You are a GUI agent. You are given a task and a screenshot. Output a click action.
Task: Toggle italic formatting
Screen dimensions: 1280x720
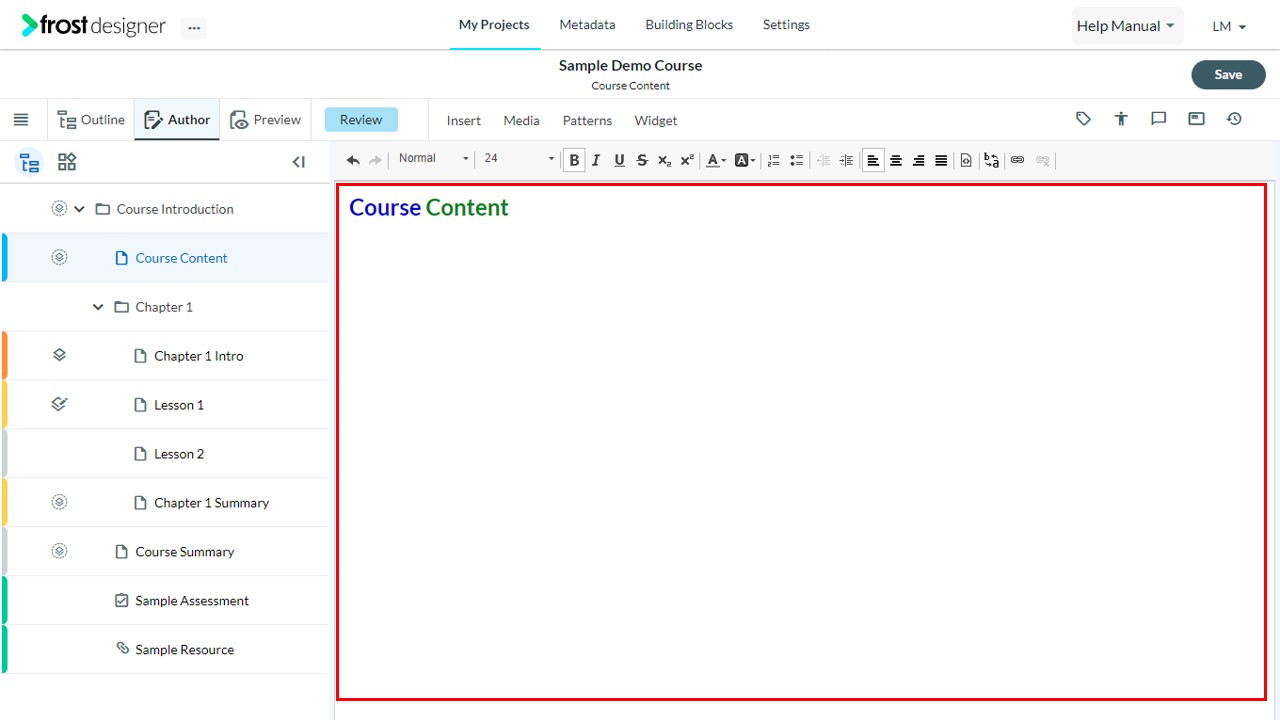(x=596, y=160)
